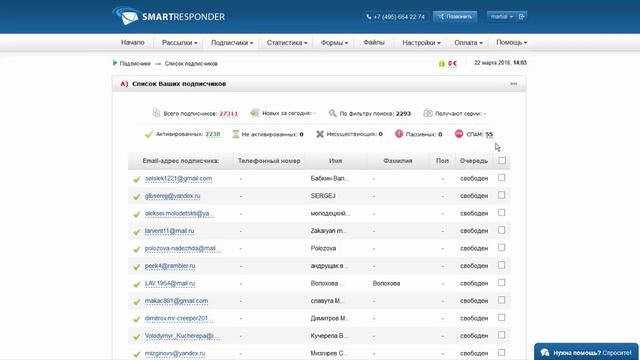Open subscriber larvent11@mail.ru
This screenshot has height=360, width=640.
pos(169,231)
